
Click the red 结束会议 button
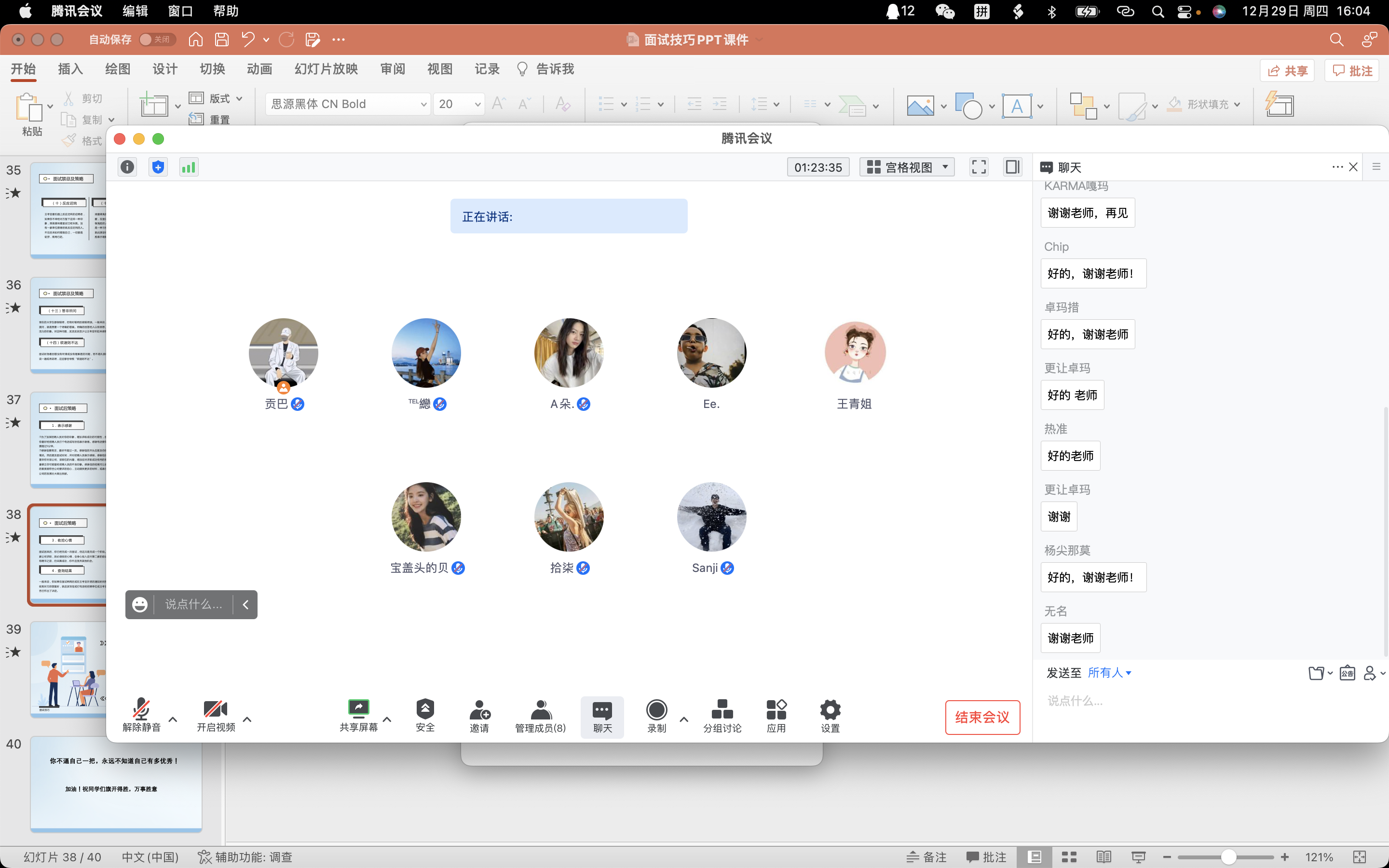coord(982,717)
